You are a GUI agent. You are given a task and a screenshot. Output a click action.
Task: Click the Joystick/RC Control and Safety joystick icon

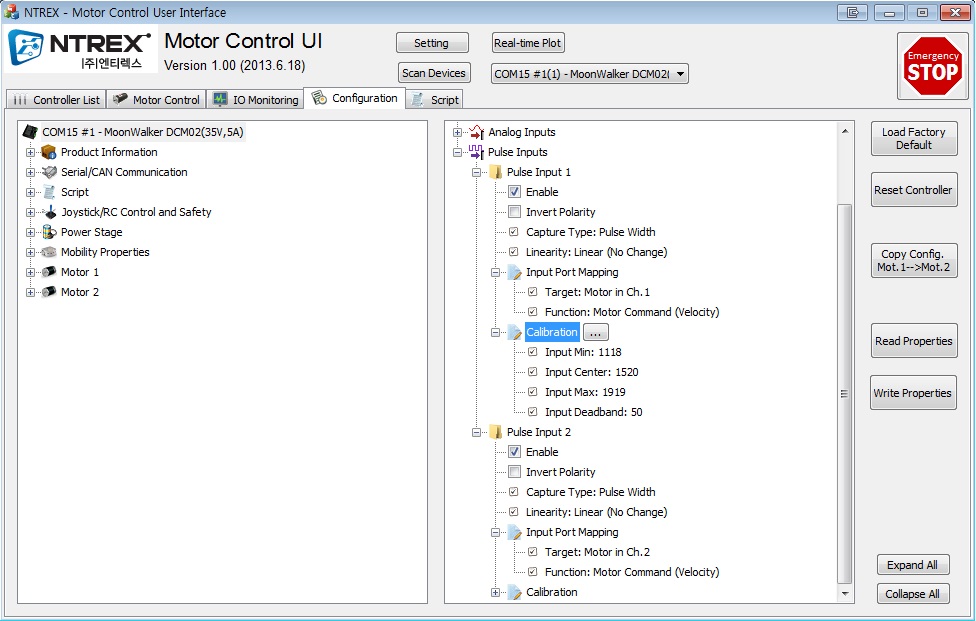click(50, 212)
